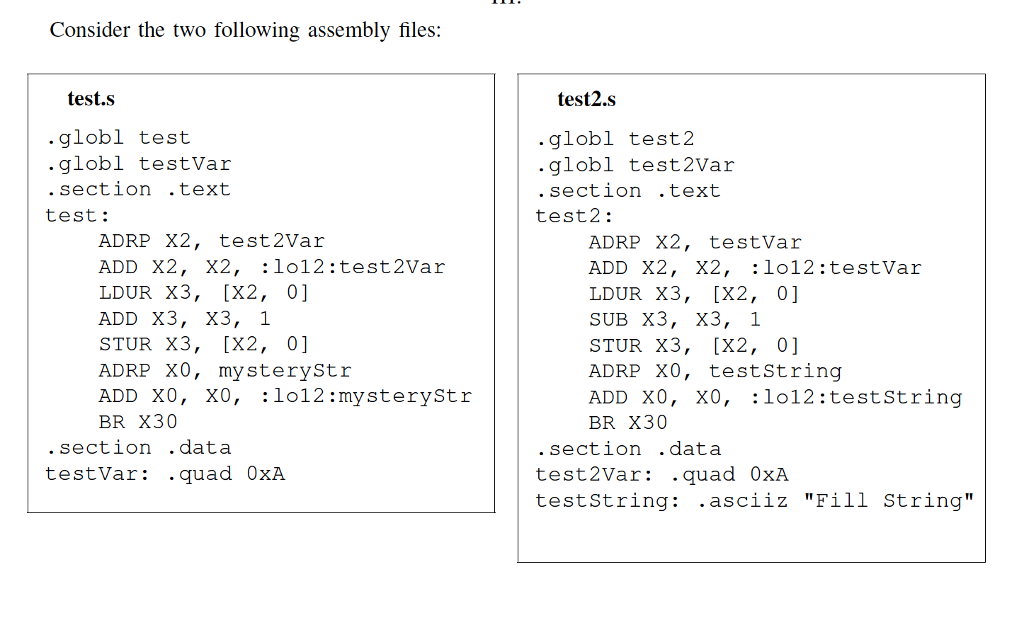Viewport: 1024px width, 620px height.
Task: Click the 'ADRP X0, testString' line
Action: pyautogui.click(x=715, y=371)
